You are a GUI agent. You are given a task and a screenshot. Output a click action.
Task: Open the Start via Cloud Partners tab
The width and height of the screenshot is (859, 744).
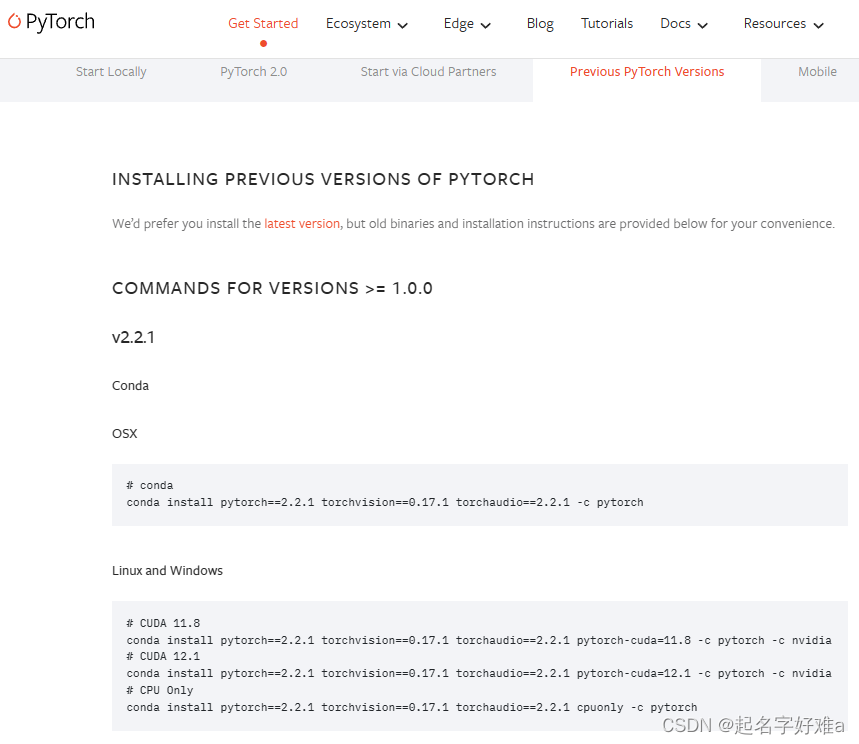click(x=428, y=72)
